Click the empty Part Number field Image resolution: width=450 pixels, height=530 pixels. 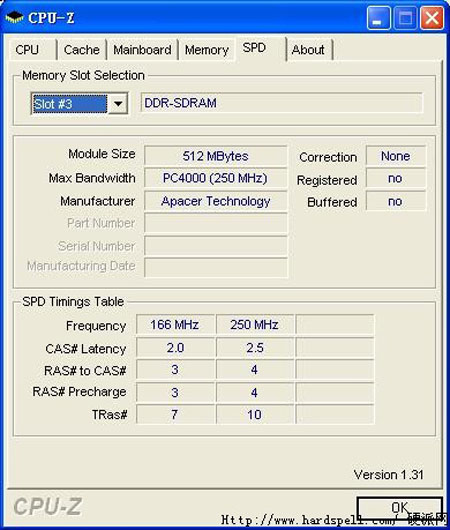[216, 223]
